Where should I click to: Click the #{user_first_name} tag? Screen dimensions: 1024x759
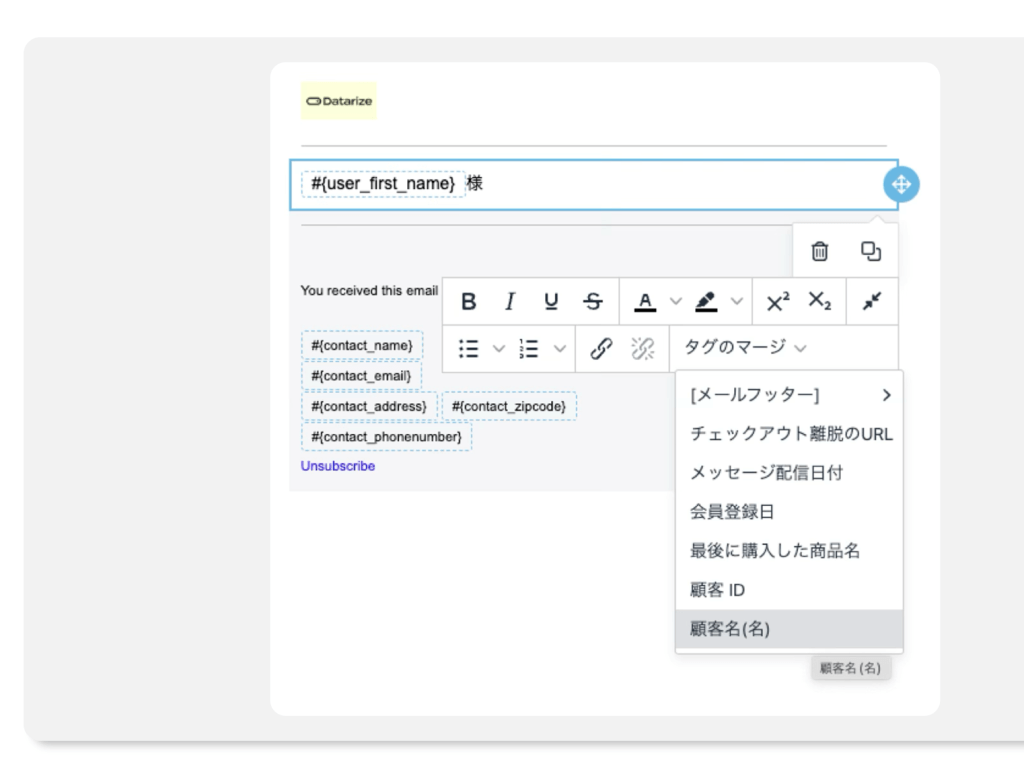pos(383,184)
